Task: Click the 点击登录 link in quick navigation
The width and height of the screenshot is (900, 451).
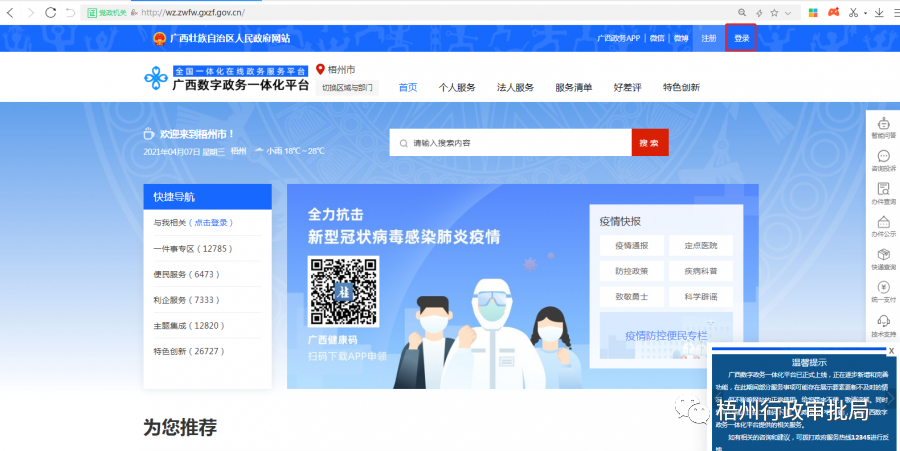Action: click(x=211, y=223)
